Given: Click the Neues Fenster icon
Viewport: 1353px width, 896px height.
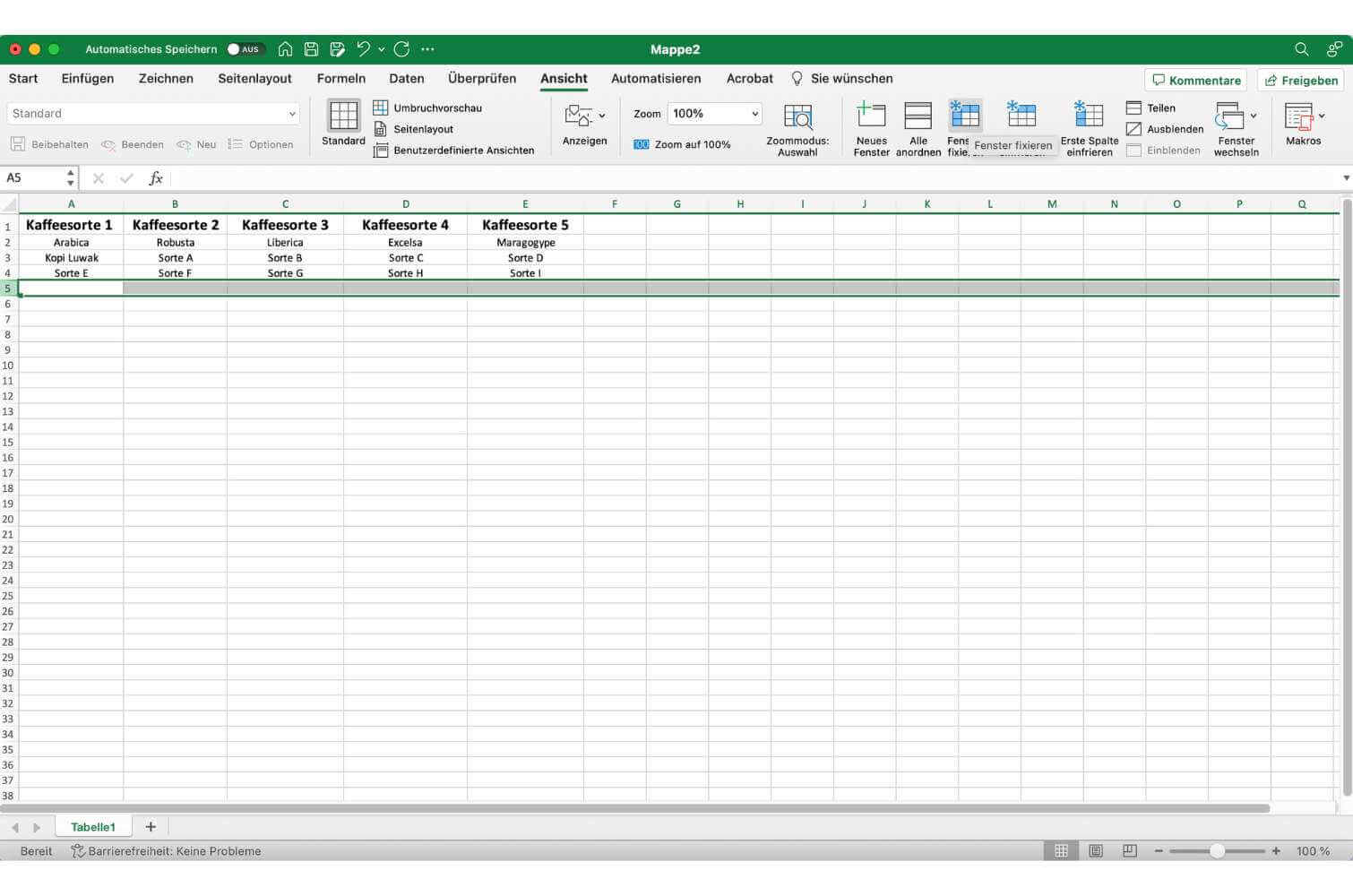Looking at the screenshot, I should [871, 116].
